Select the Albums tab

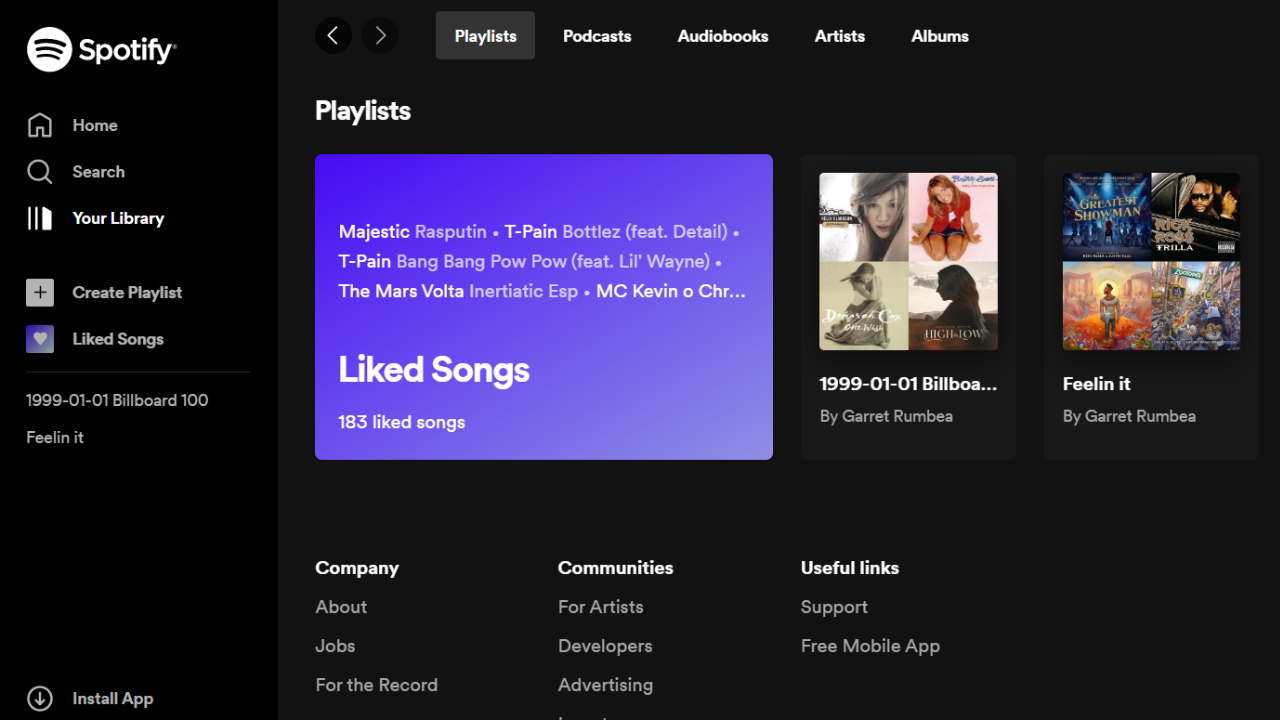(940, 36)
